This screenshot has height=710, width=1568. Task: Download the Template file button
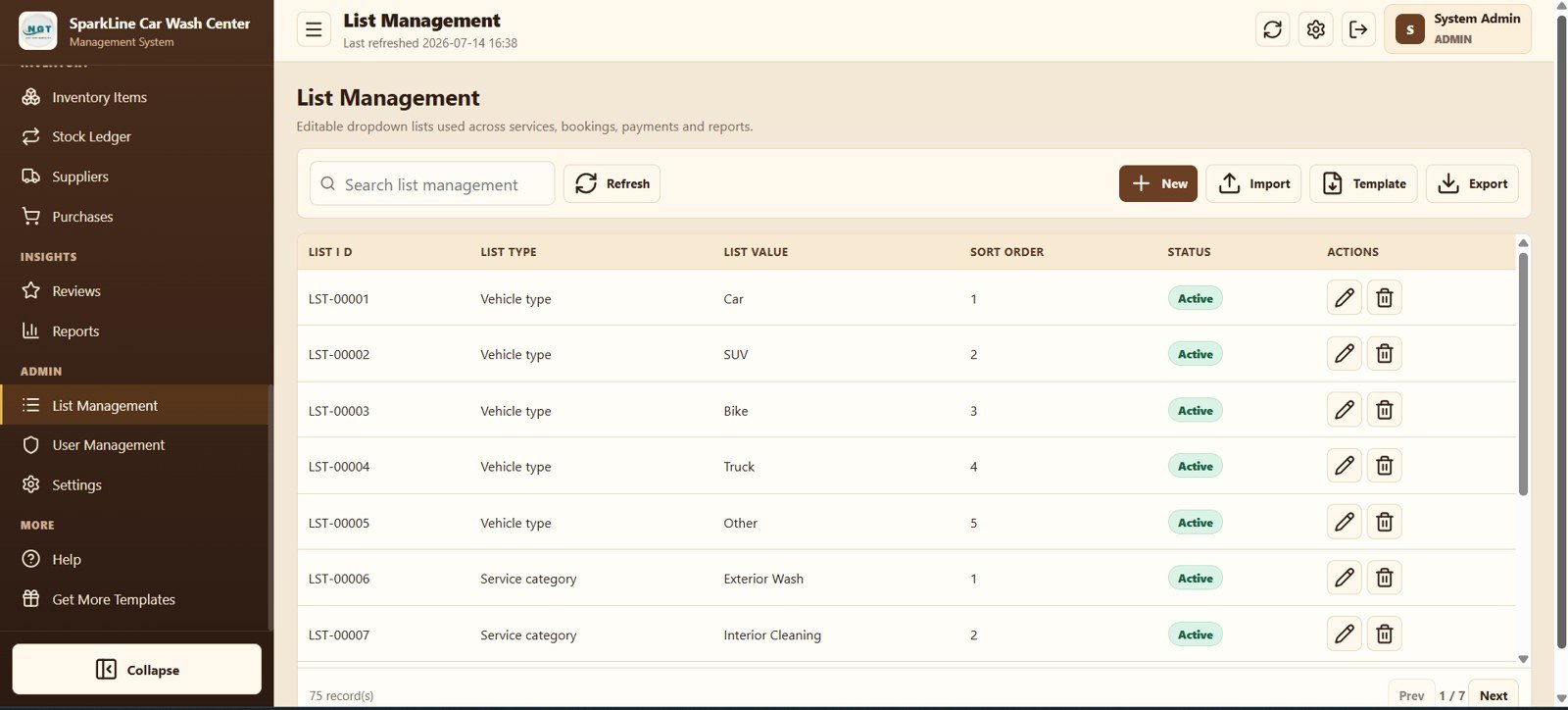point(1363,183)
